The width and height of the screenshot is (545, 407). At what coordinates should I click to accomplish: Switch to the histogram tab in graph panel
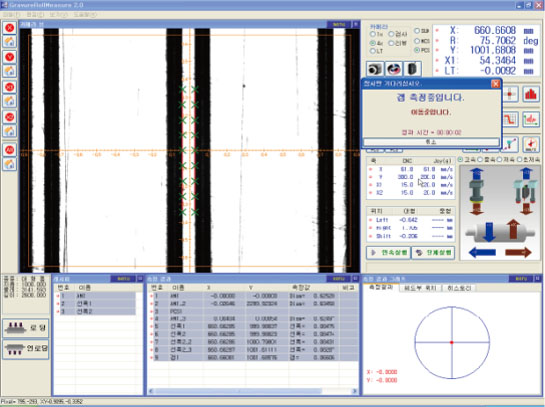click(459, 288)
